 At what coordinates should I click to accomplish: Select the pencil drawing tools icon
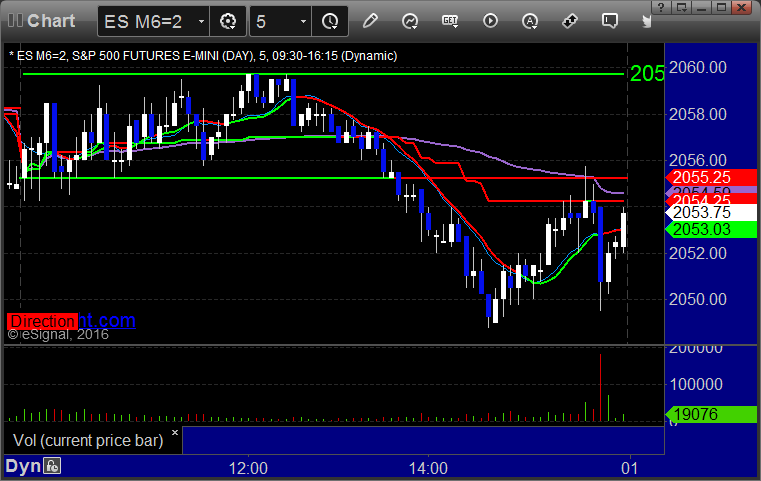coord(370,21)
